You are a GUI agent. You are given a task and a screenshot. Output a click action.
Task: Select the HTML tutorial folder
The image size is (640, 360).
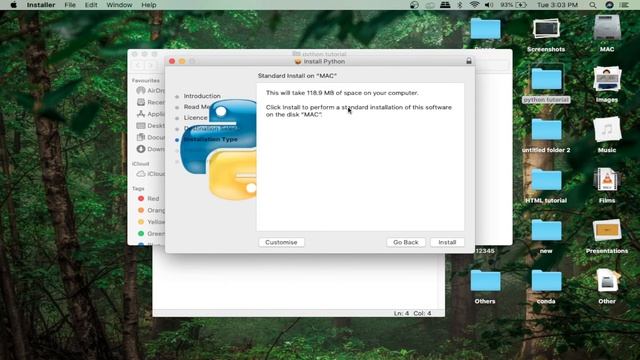tap(546, 185)
